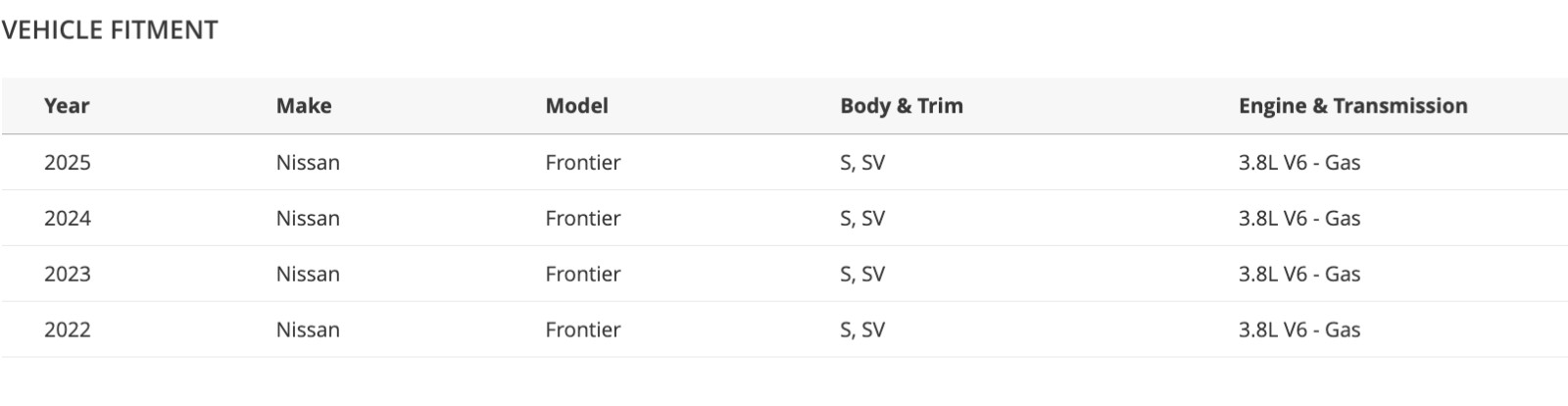Select the 2022 year cell
The image size is (1568, 406).
click(68, 330)
